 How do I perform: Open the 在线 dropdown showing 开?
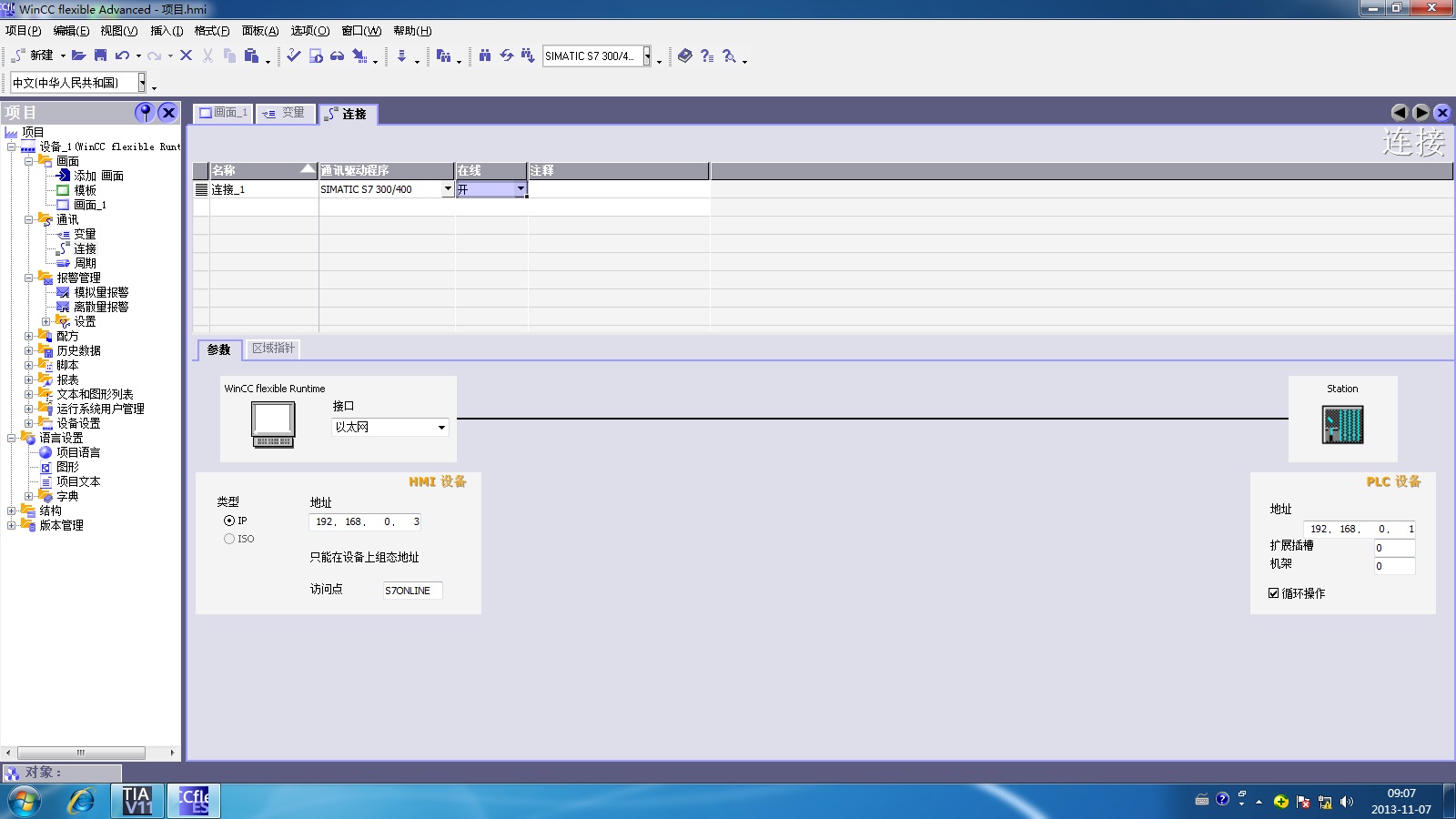click(x=521, y=189)
